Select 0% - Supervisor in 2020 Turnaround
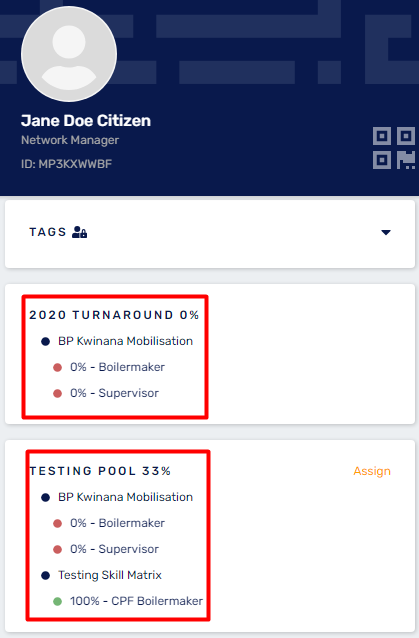 point(114,393)
